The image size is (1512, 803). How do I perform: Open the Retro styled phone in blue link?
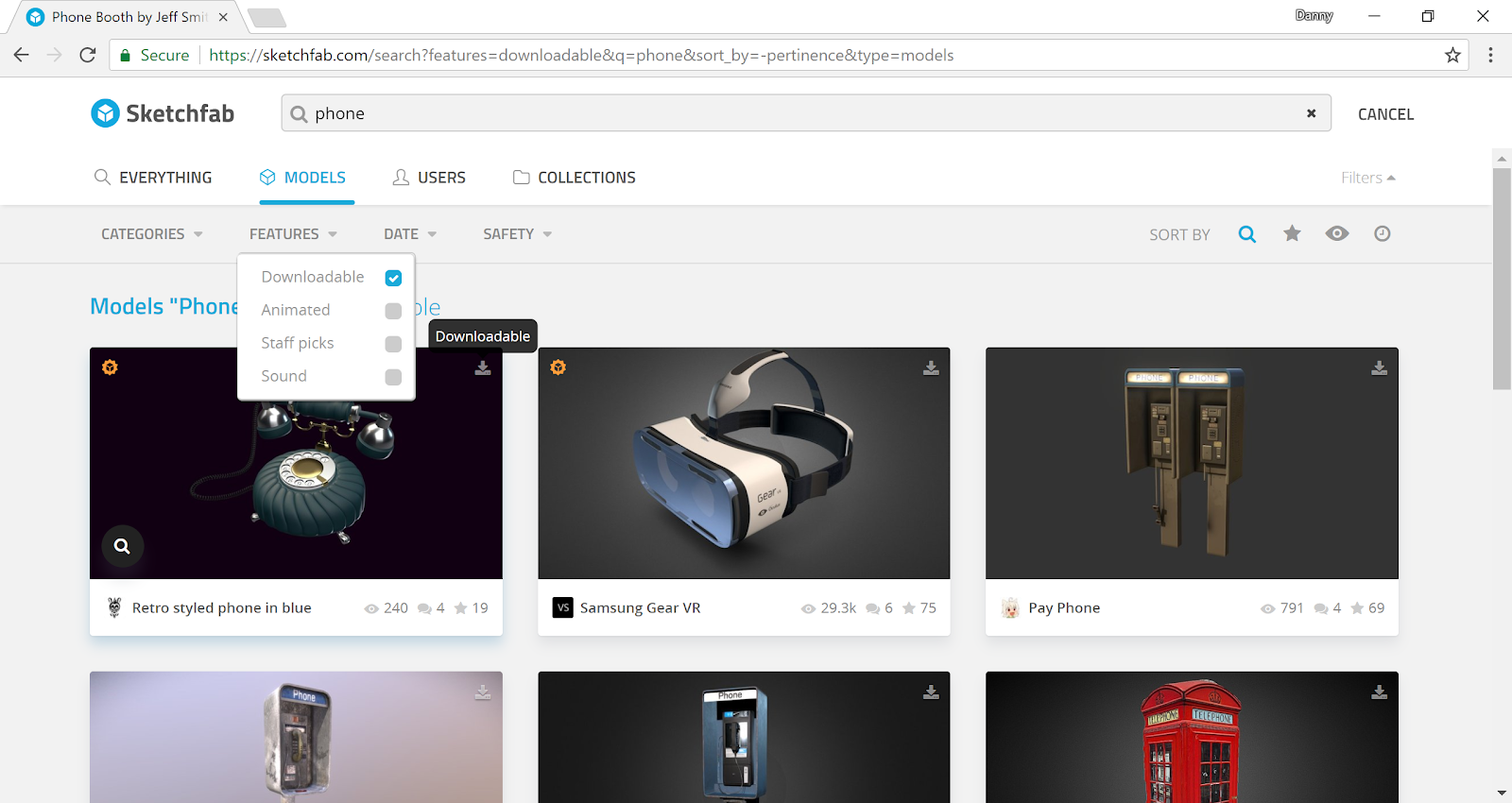pyautogui.click(x=222, y=607)
